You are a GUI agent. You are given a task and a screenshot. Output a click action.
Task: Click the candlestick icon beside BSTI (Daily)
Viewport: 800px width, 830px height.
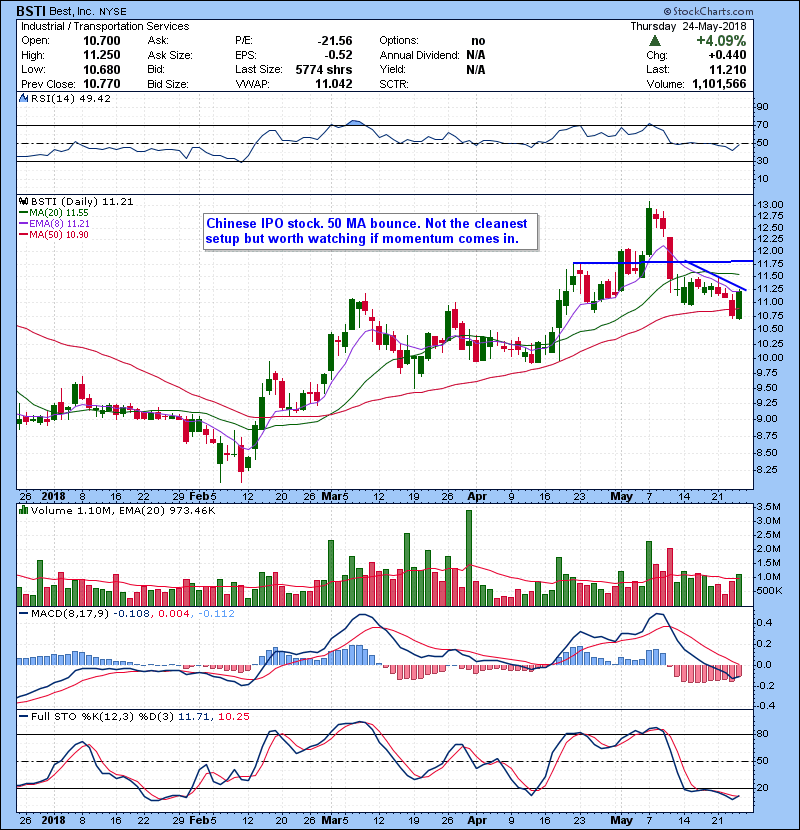[23, 201]
